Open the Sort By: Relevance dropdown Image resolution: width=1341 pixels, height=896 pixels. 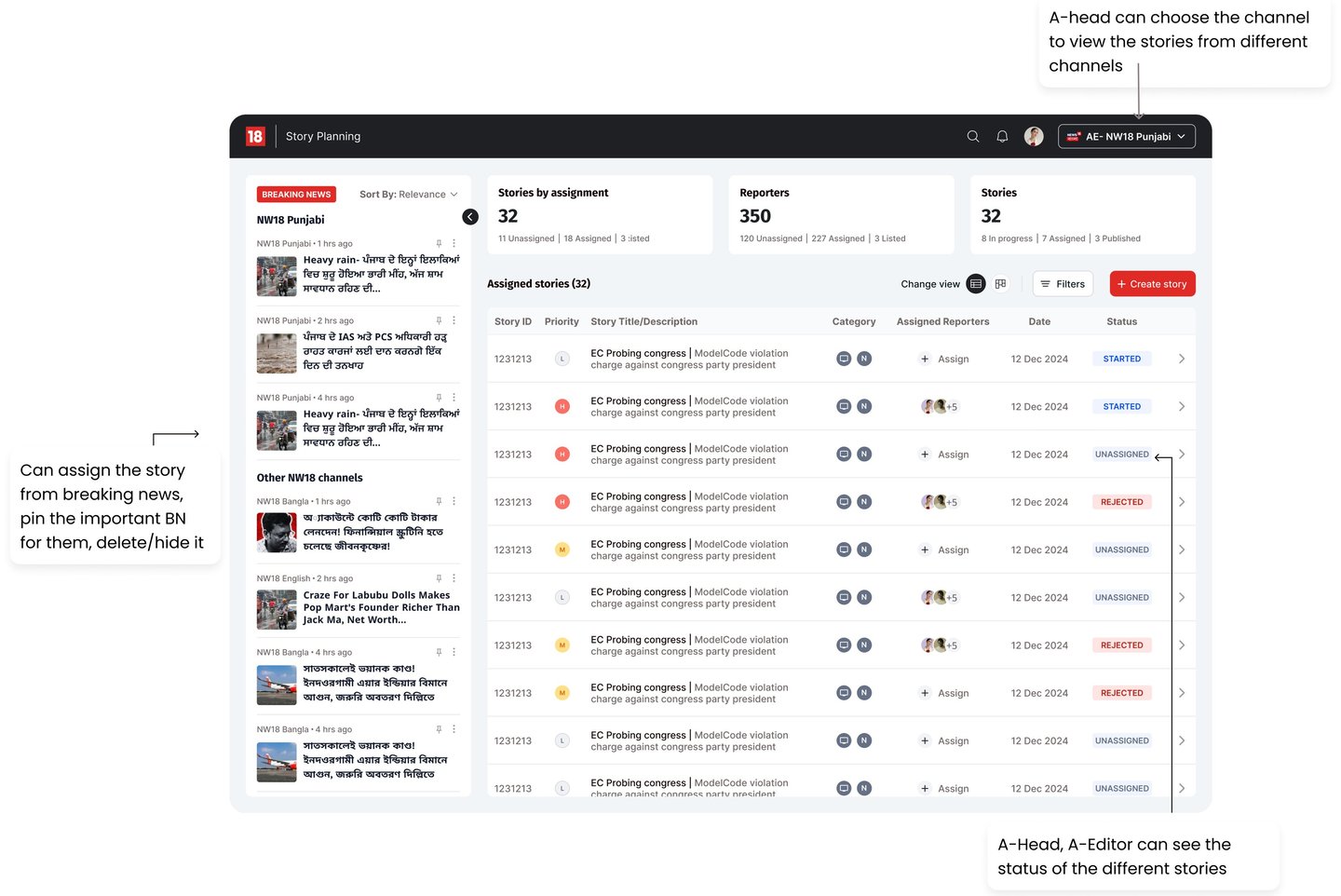pyautogui.click(x=409, y=195)
